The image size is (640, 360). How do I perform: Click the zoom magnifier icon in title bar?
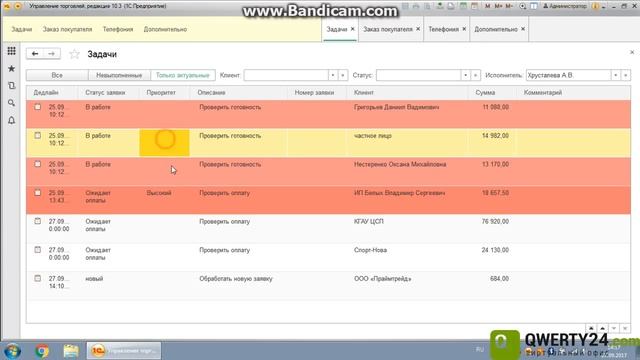click(522, 6)
